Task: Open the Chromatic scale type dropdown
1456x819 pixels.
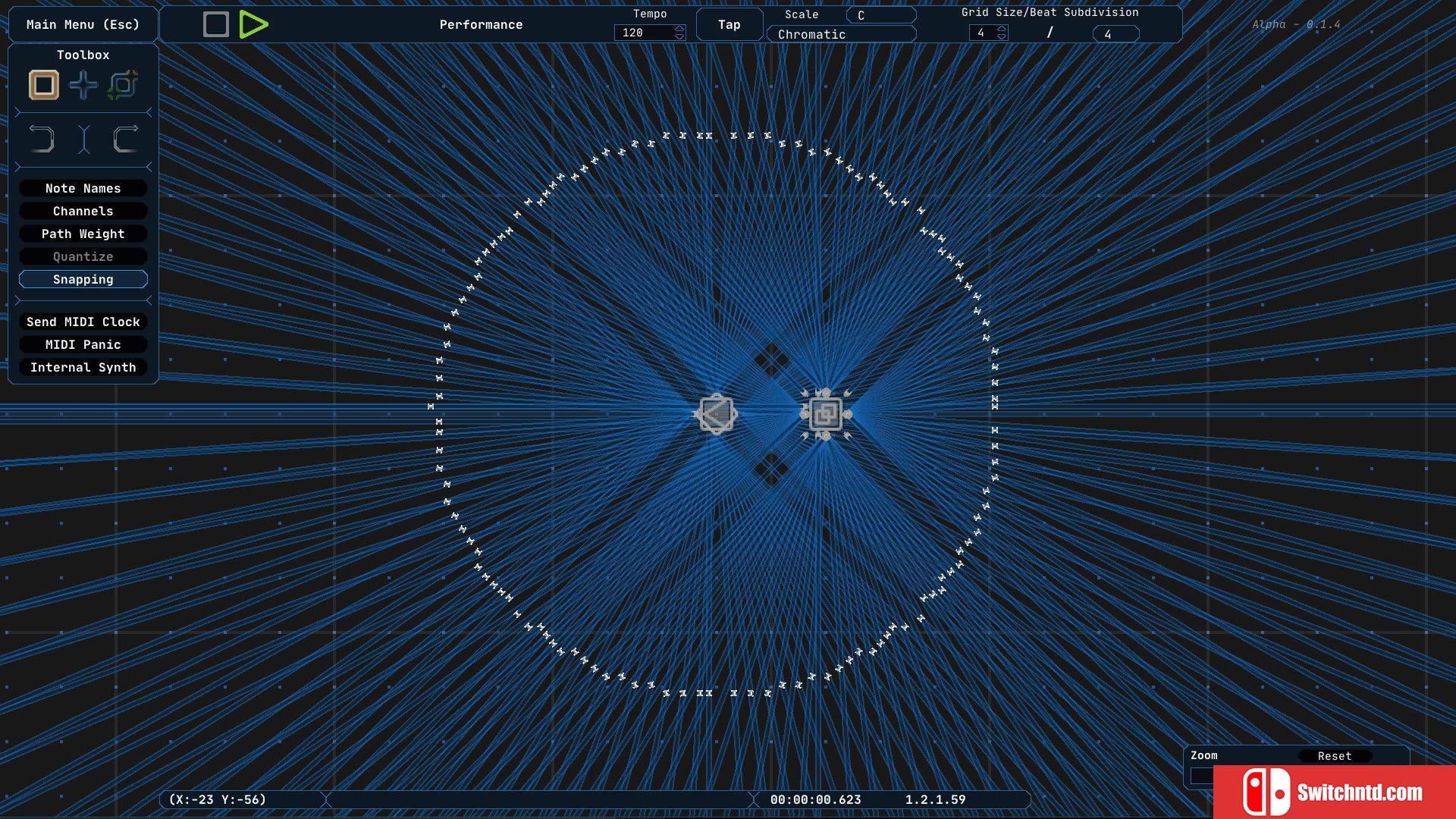Action: click(x=842, y=34)
